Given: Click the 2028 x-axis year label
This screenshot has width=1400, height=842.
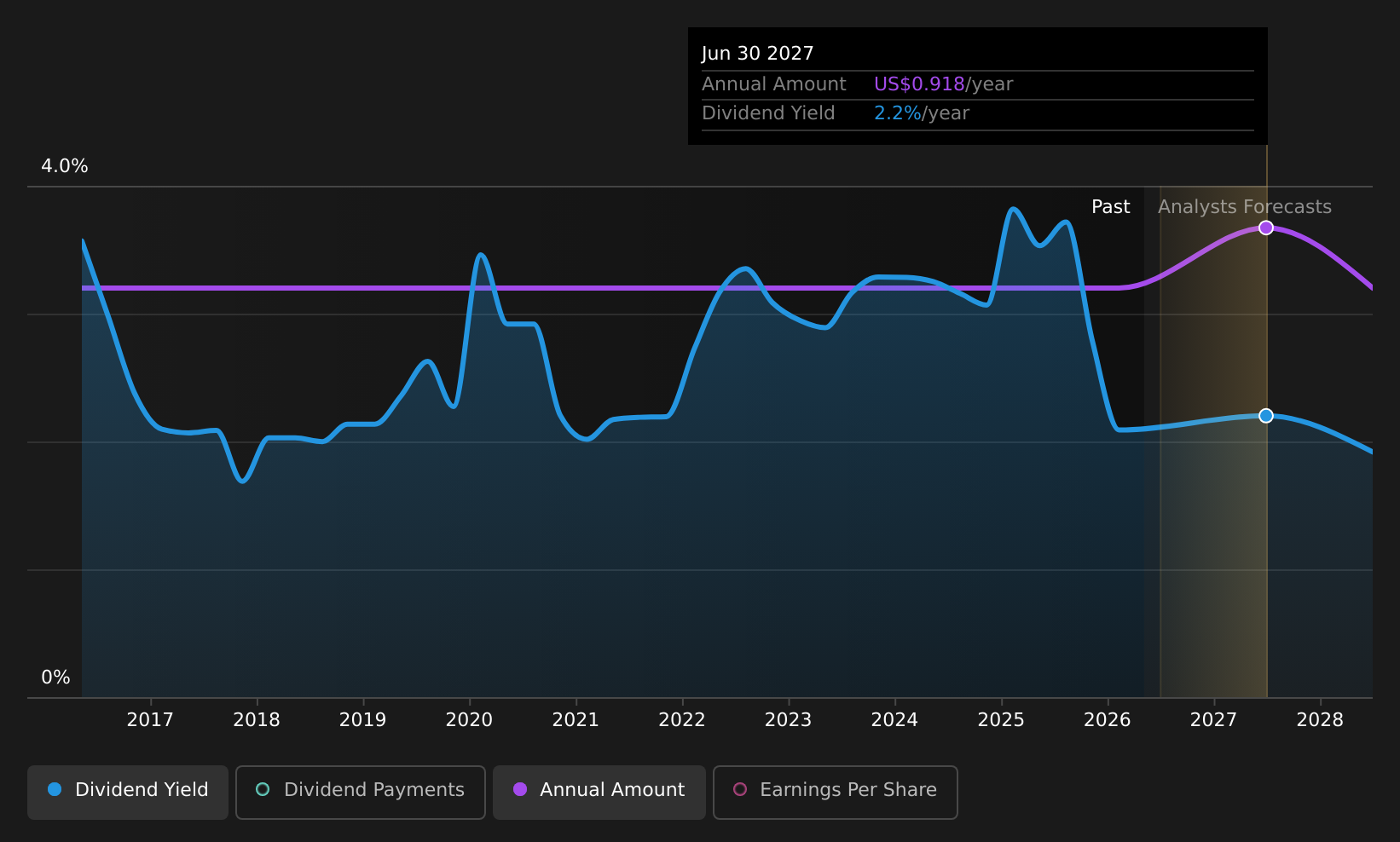Looking at the screenshot, I should 1320,720.
